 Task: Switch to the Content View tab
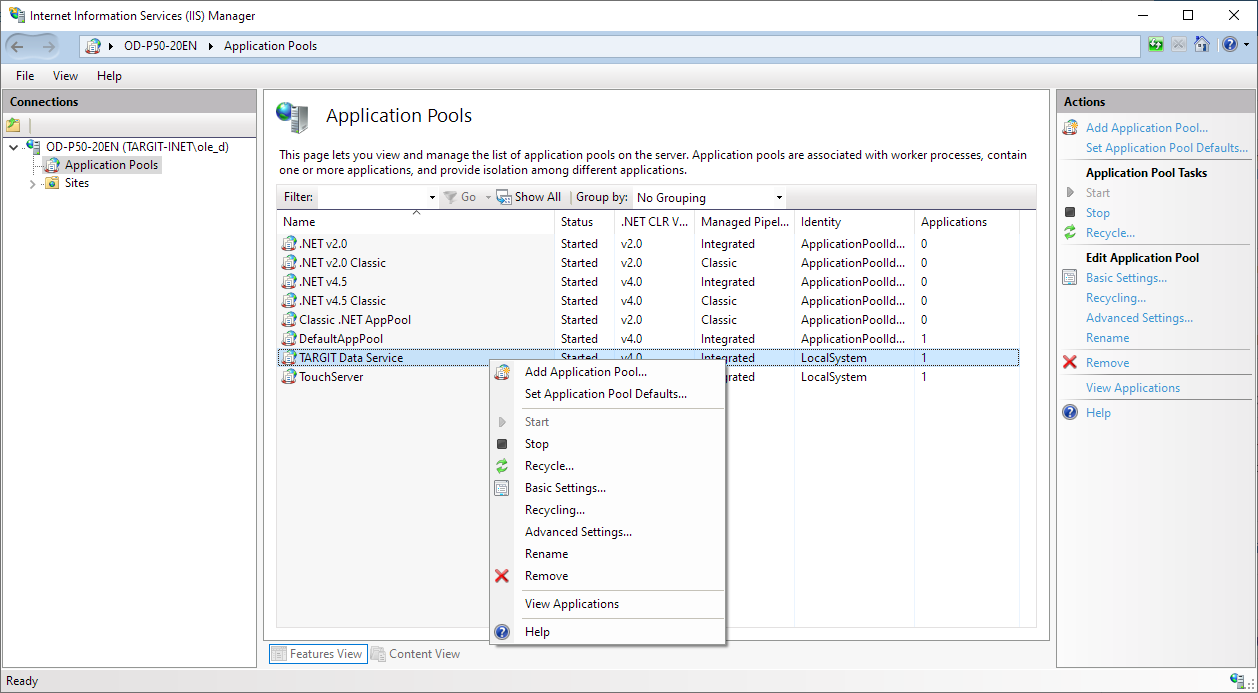[x=416, y=654]
